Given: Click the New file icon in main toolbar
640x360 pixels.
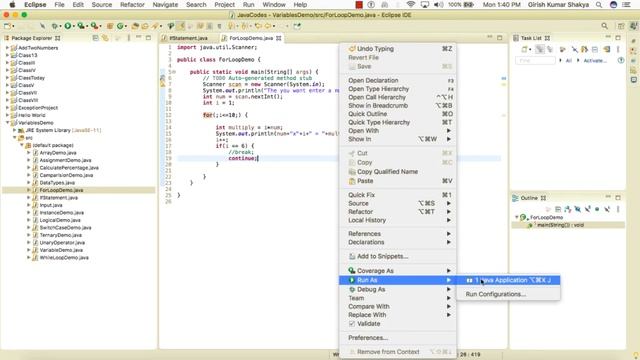Looking at the screenshot, I should (7, 26).
